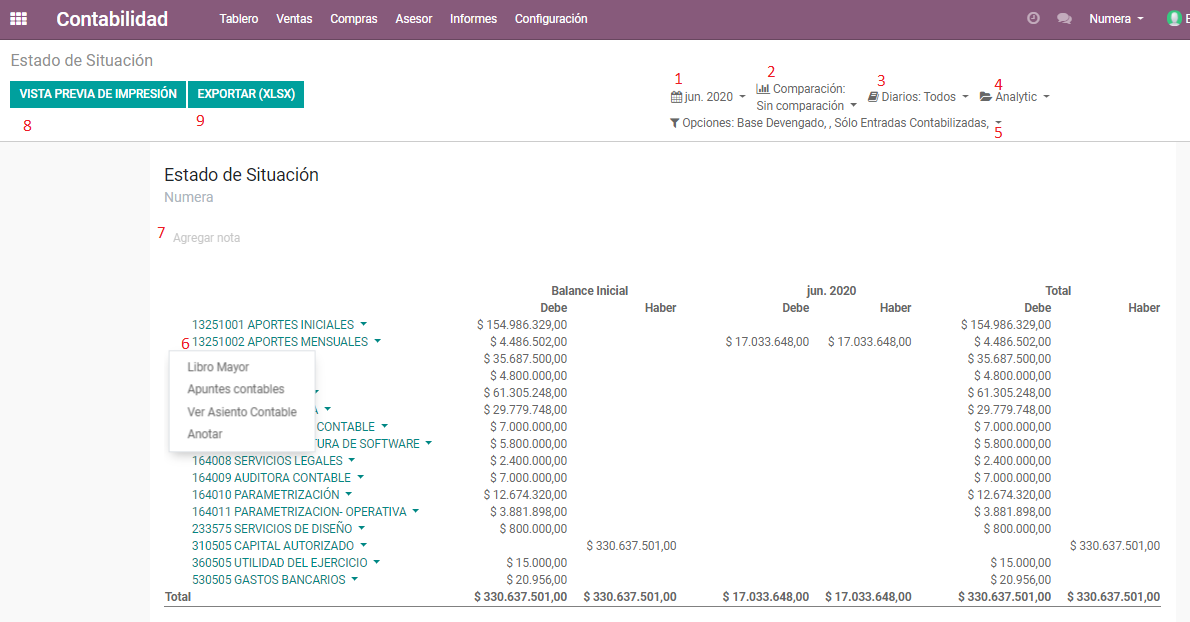Click the book icon beside Diarios
This screenshot has width=1190, height=622.
[x=873, y=97]
